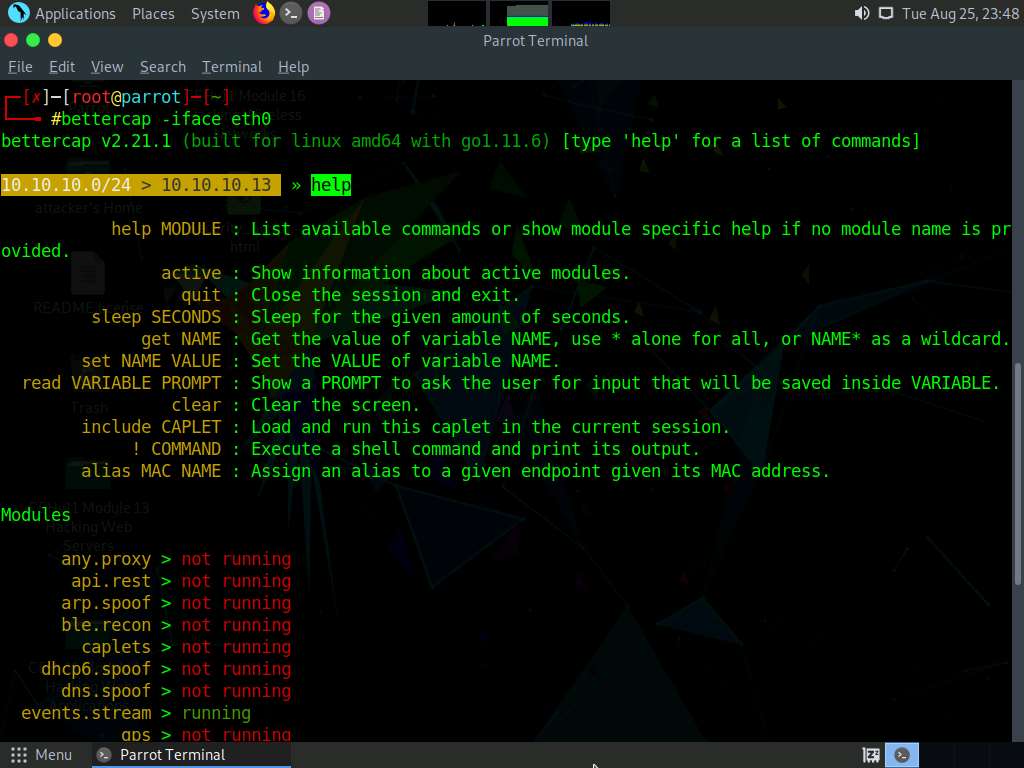Click the 'get NAME' command entry
This screenshot has height=768, width=1024.
(x=181, y=339)
